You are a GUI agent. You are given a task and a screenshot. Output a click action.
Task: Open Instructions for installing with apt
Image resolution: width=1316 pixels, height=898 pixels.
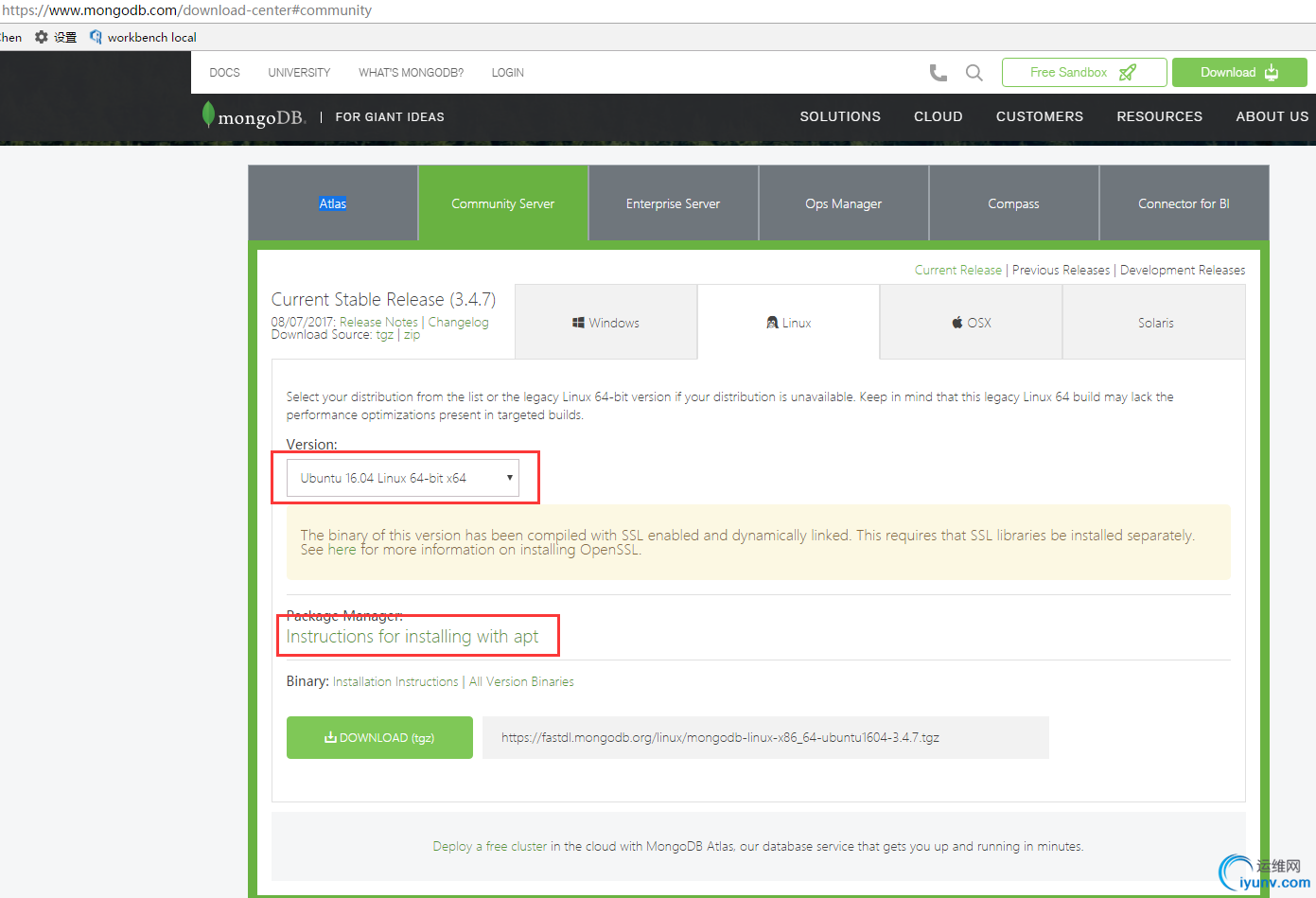coord(412,637)
